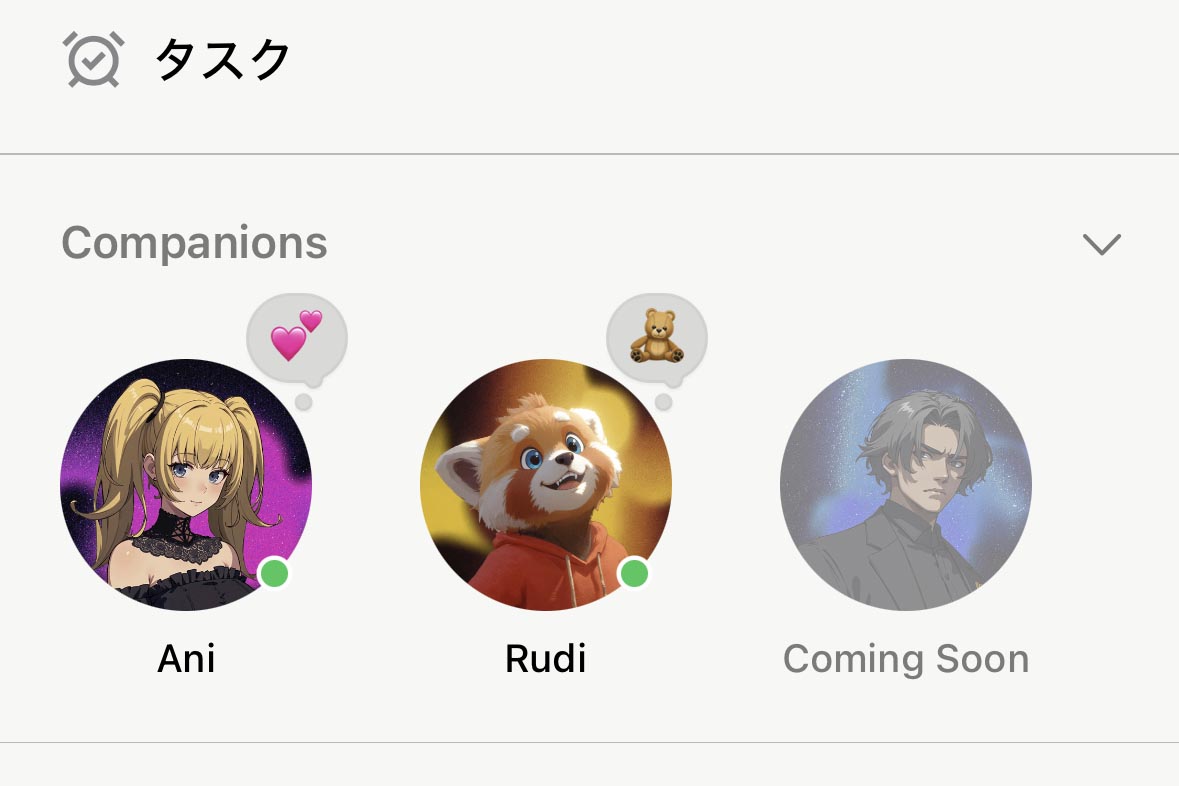Tap the two pink hearts emoji
This screenshot has width=1179, height=786.
(296, 334)
